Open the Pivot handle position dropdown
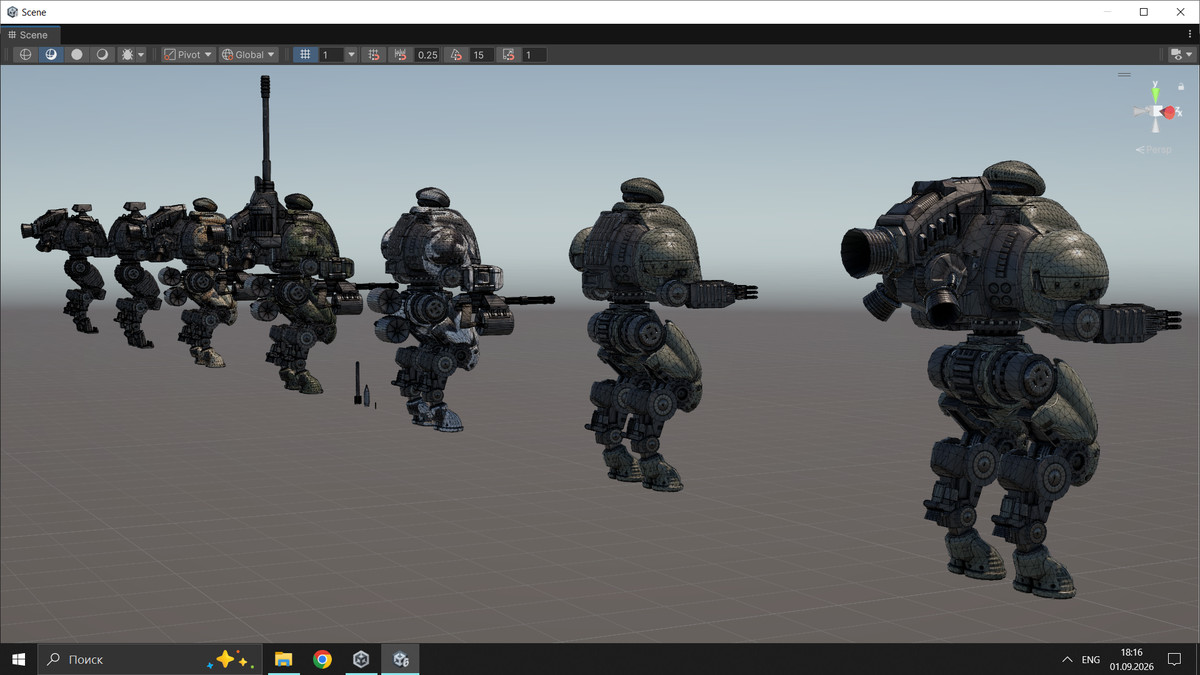Viewport: 1200px width, 675px height. (188, 55)
